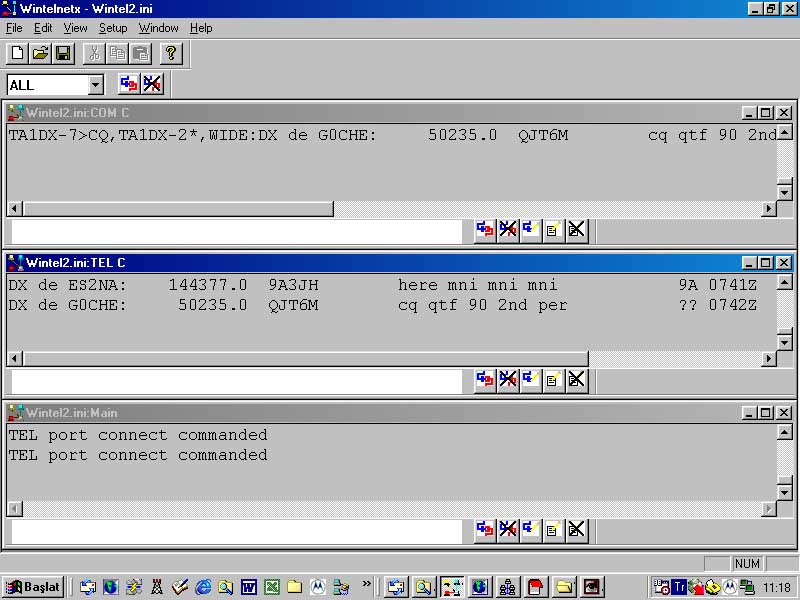This screenshot has height=600, width=800.
Task: Crossed-out note icon in Main window
Action: (x=577, y=531)
